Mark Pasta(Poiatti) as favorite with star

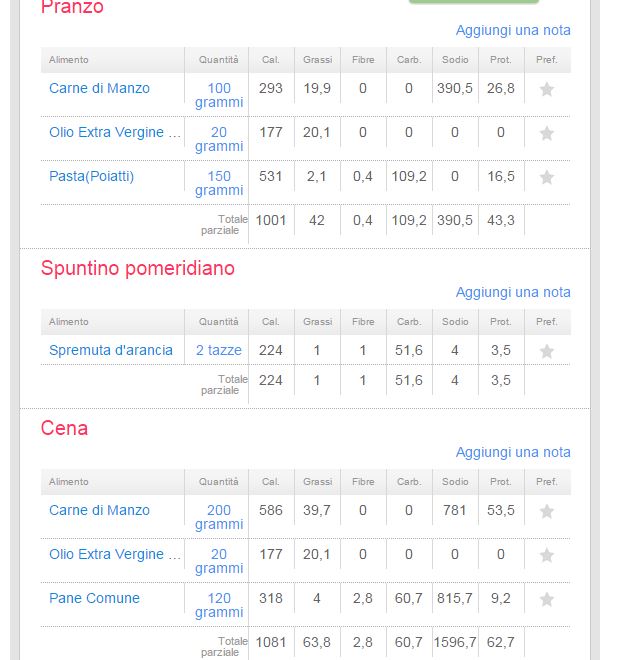(546, 177)
